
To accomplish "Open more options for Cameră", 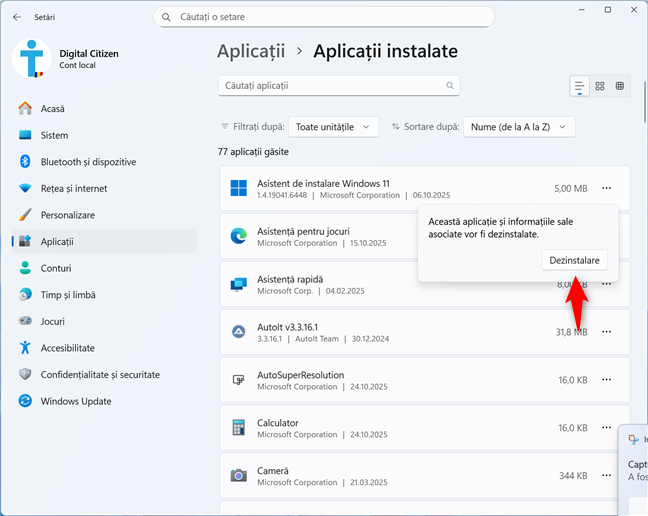I will tap(606, 476).
